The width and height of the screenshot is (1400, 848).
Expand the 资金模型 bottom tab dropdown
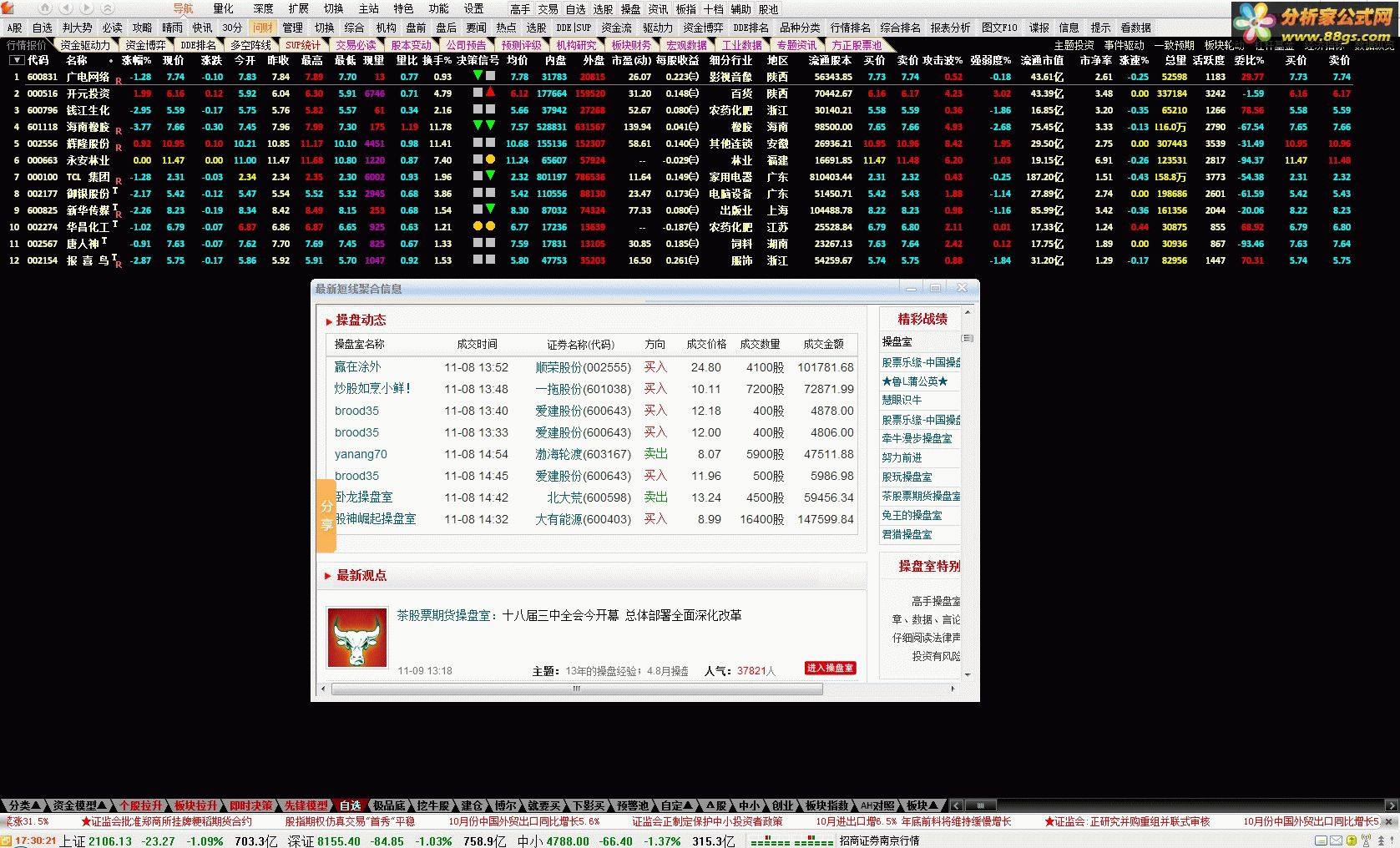(79, 805)
